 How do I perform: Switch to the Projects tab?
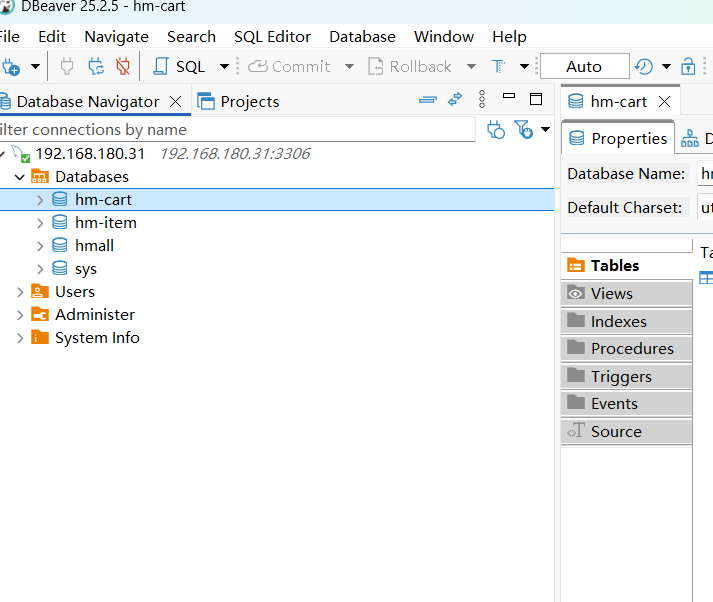238,102
